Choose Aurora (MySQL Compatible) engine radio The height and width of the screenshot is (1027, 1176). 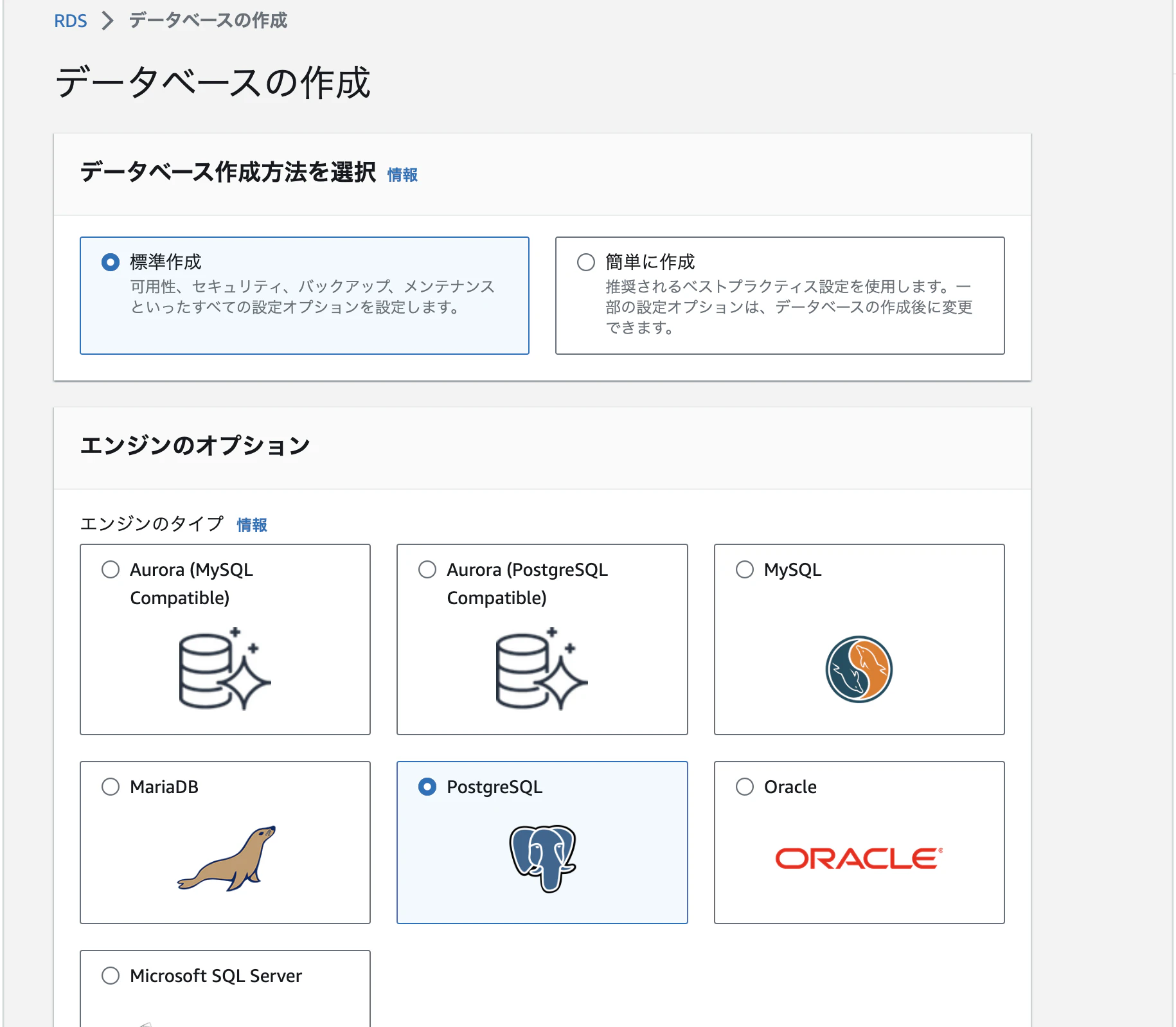[x=111, y=569]
